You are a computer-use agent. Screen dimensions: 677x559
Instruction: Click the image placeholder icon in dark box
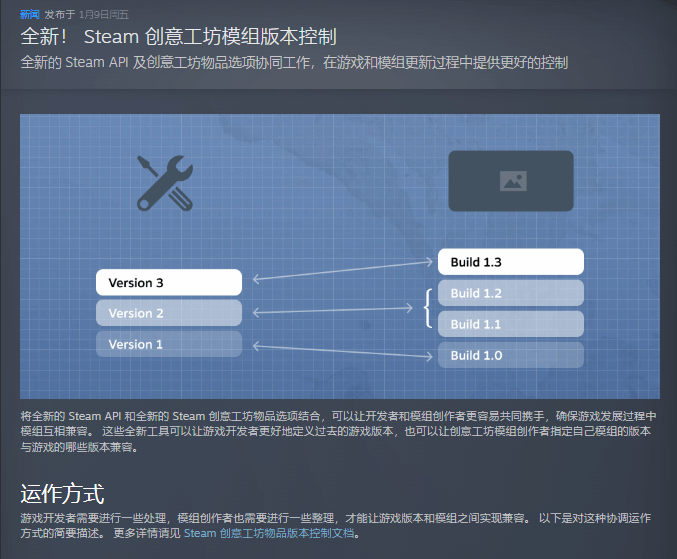[x=511, y=181]
